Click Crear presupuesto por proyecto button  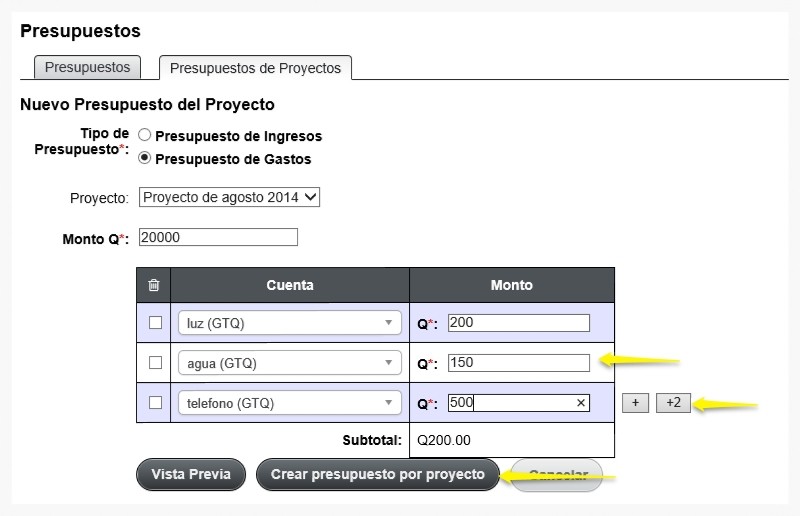point(378,474)
